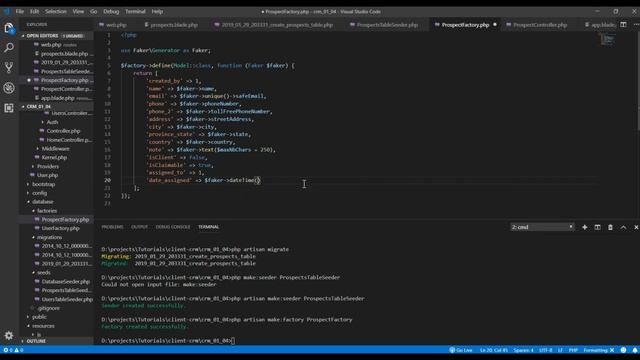The width and height of the screenshot is (640, 360).
Task: Open the Manage gear icon
Action: point(9,336)
